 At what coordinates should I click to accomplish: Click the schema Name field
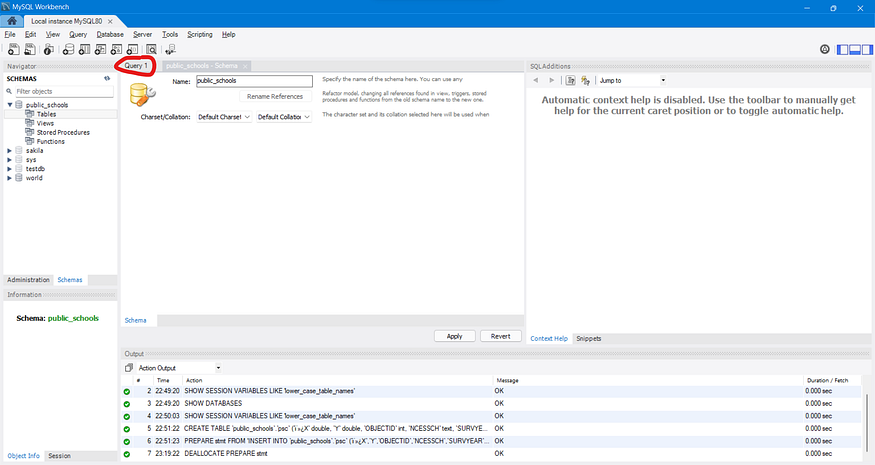click(x=254, y=81)
